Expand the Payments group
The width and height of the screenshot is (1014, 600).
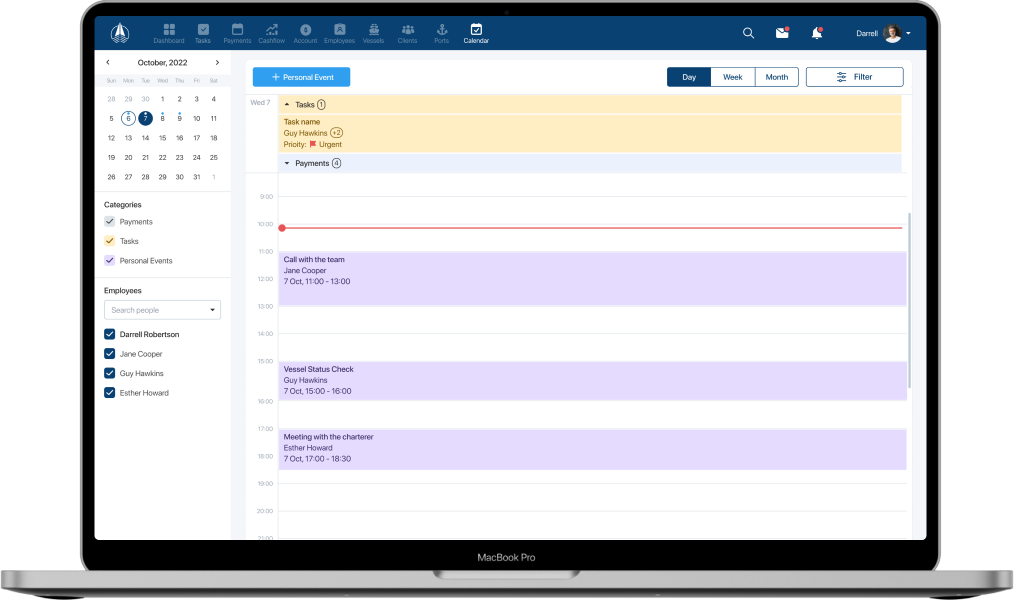(287, 163)
